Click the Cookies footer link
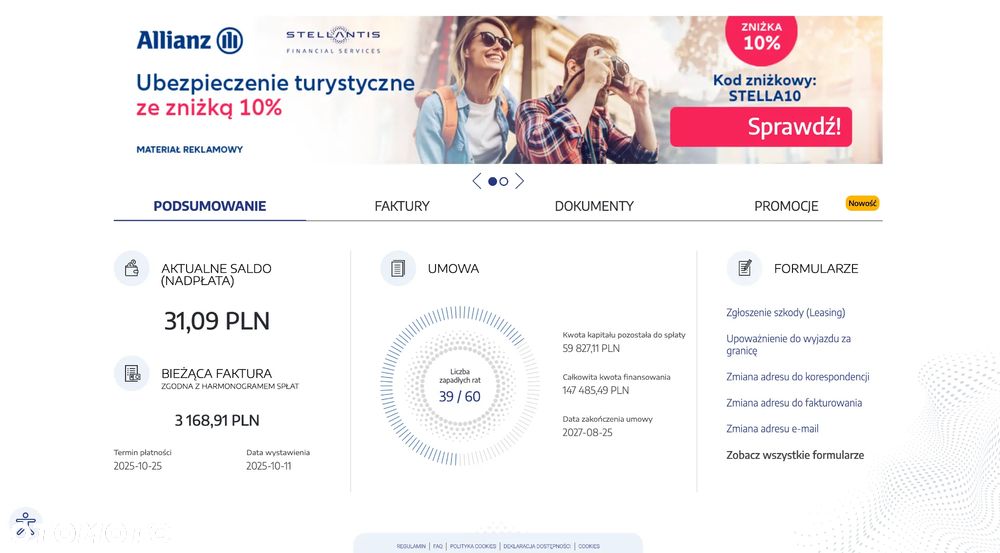The width and height of the screenshot is (1000, 553). [x=589, y=547]
